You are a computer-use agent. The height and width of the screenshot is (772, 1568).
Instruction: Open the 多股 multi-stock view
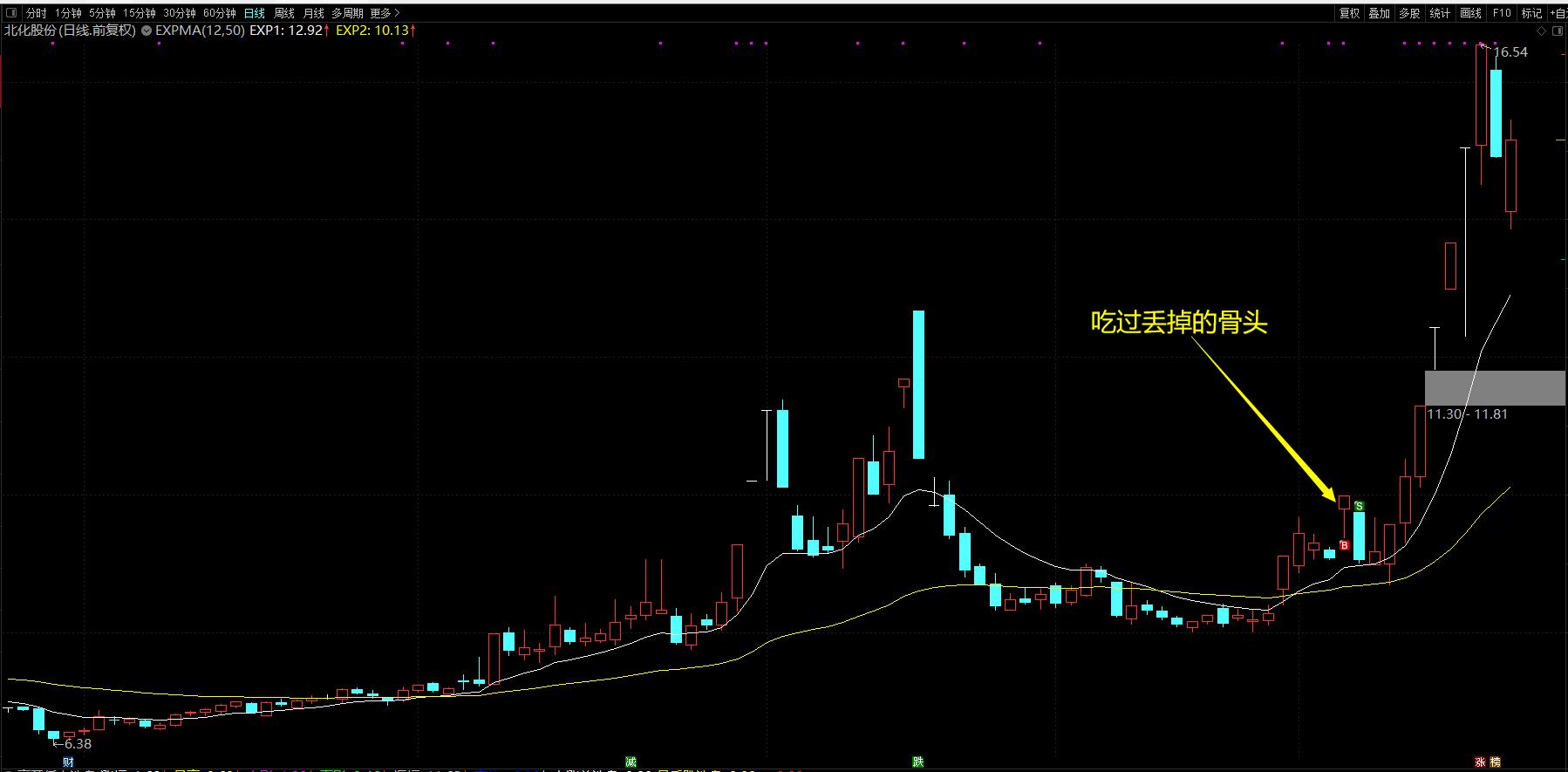pos(1409,13)
